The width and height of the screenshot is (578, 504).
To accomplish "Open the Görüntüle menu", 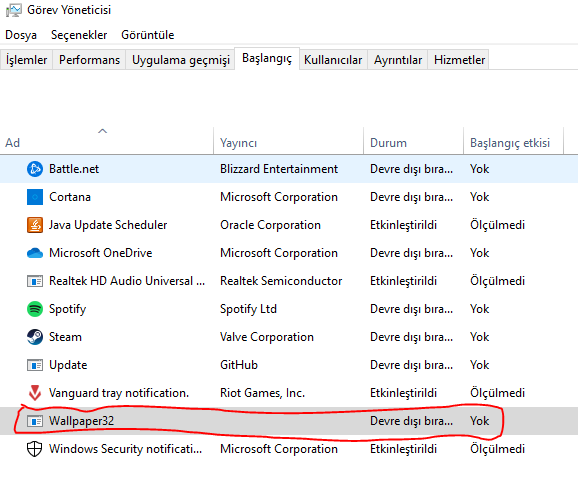I will coord(147,35).
